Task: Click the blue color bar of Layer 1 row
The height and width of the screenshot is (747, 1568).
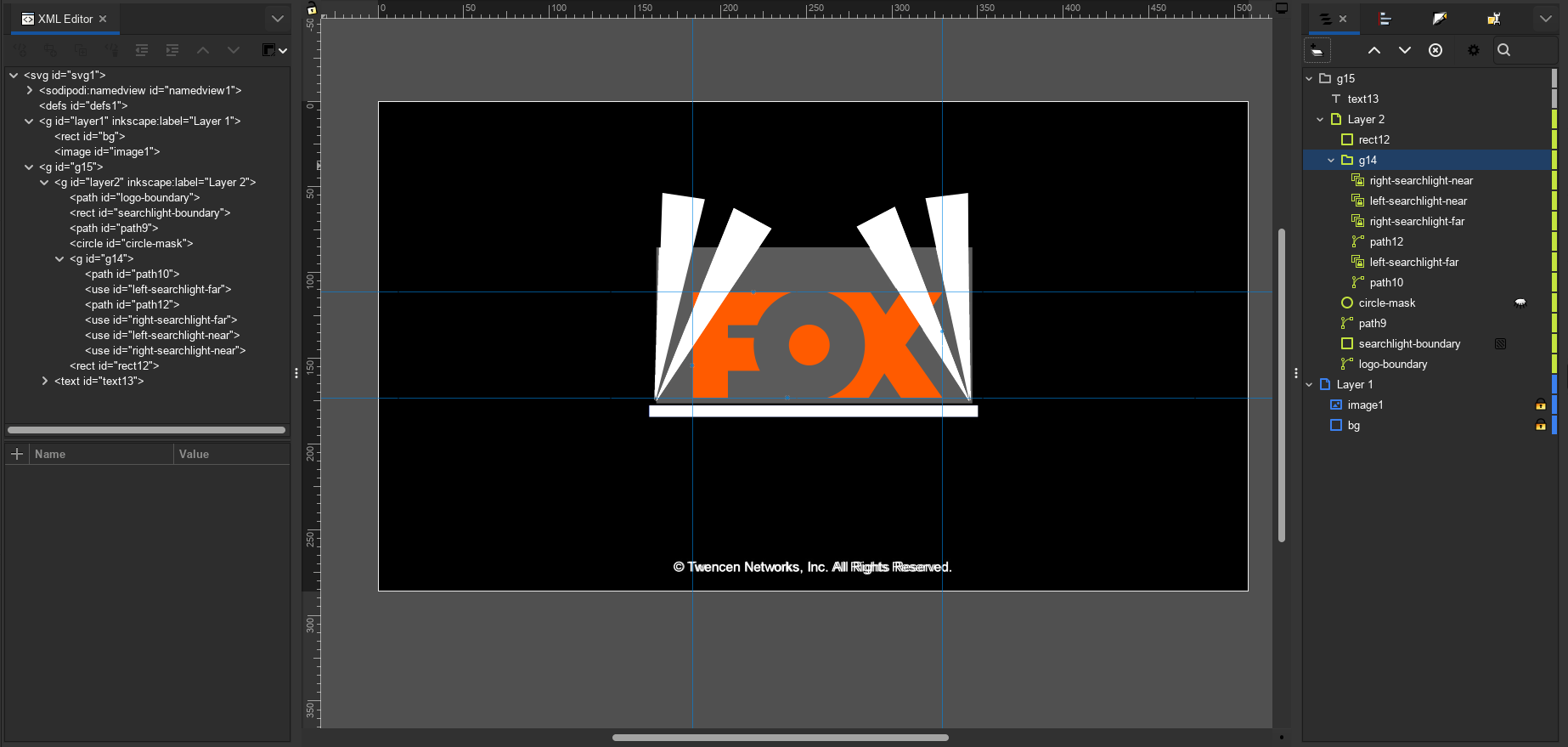Action: click(1554, 384)
